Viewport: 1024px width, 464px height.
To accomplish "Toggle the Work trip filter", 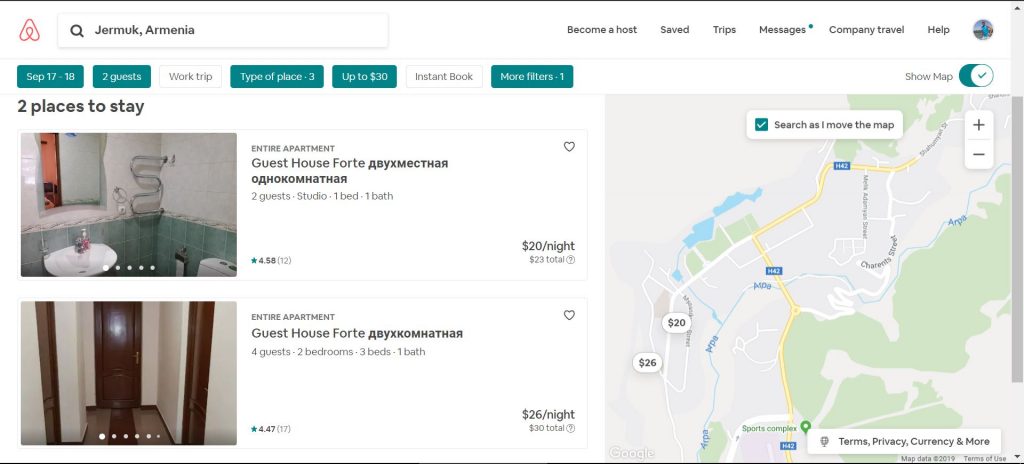I will coord(190,77).
